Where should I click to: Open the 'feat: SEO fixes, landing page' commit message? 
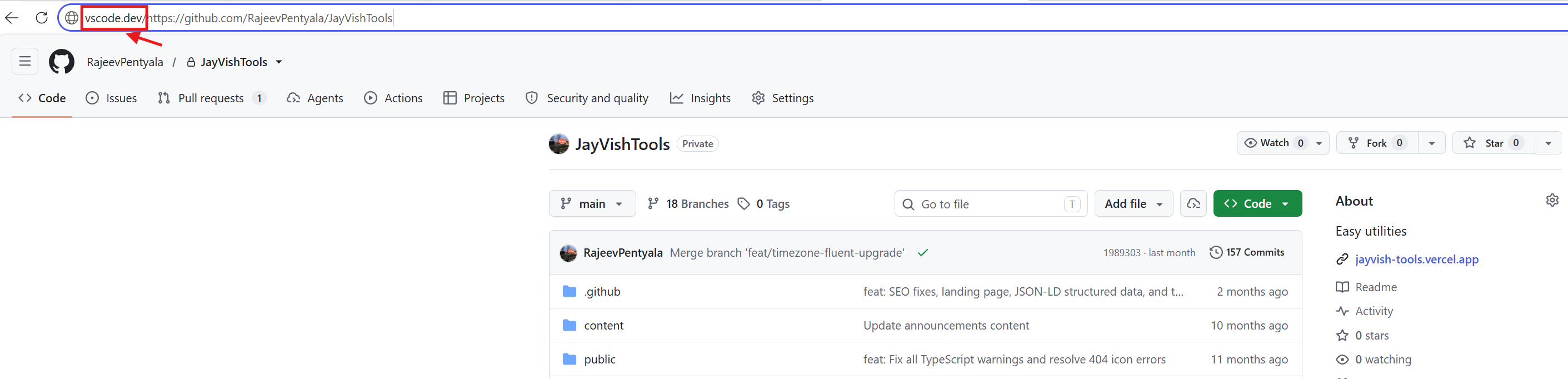pyautogui.click(x=1023, y=291)
